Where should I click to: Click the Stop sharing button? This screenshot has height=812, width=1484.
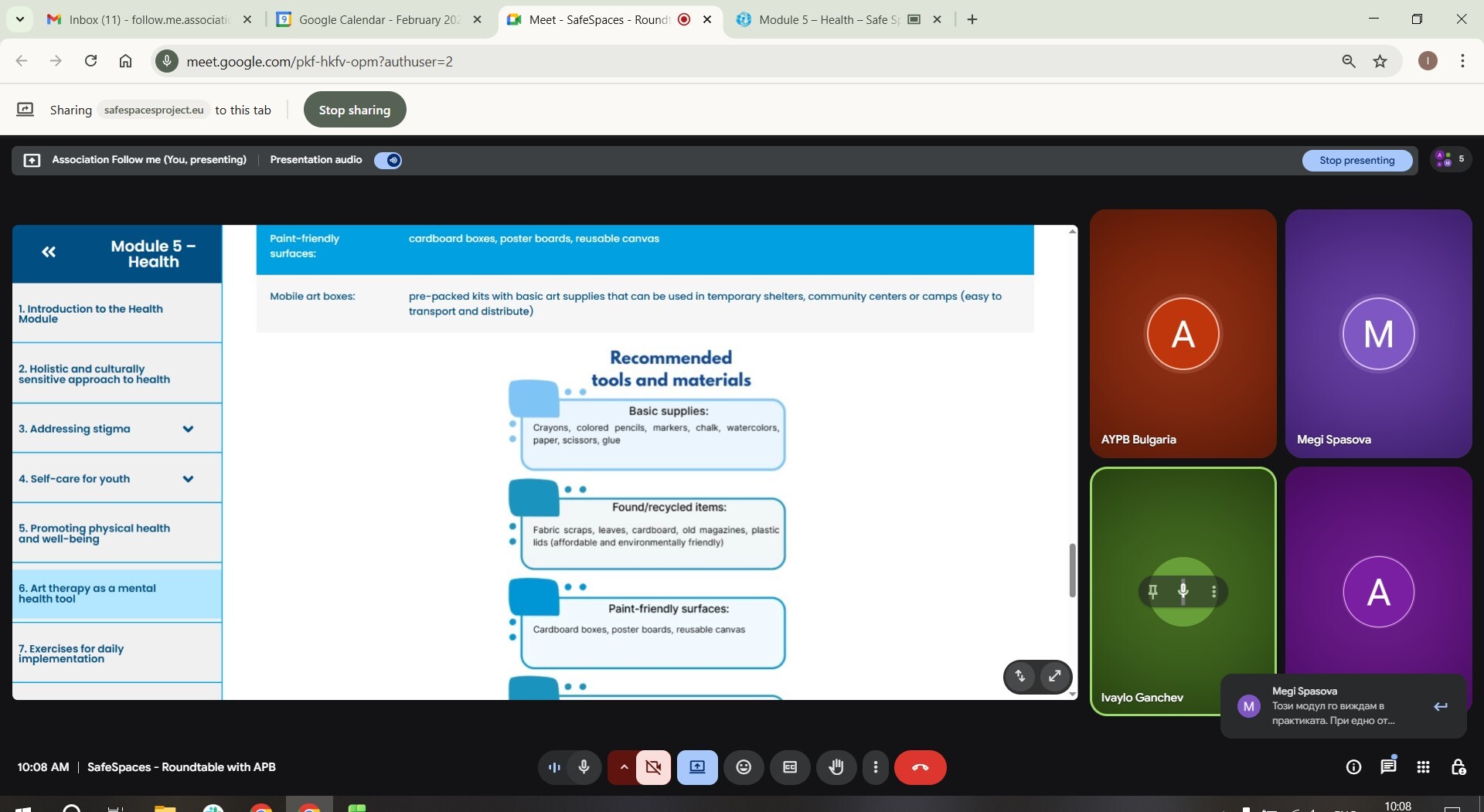coord(355,110)
